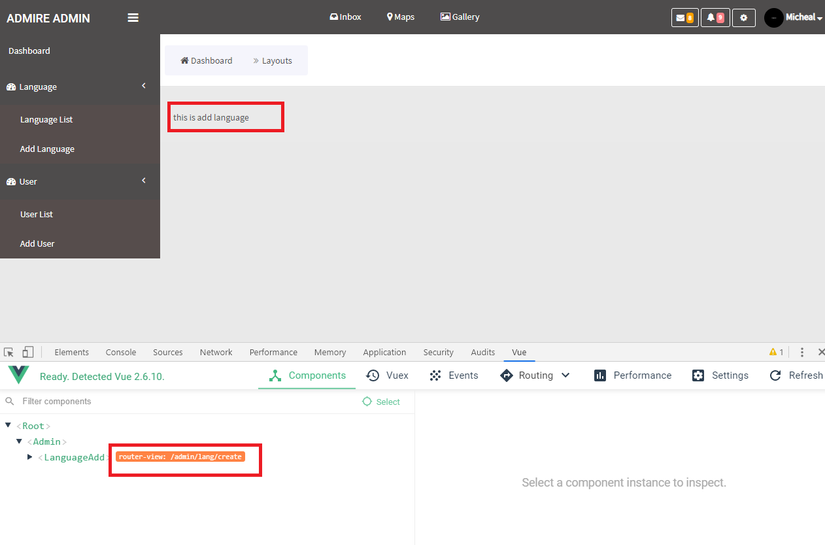Close the DevTools panel
This screenshot has width=825, height=545.
821,352
